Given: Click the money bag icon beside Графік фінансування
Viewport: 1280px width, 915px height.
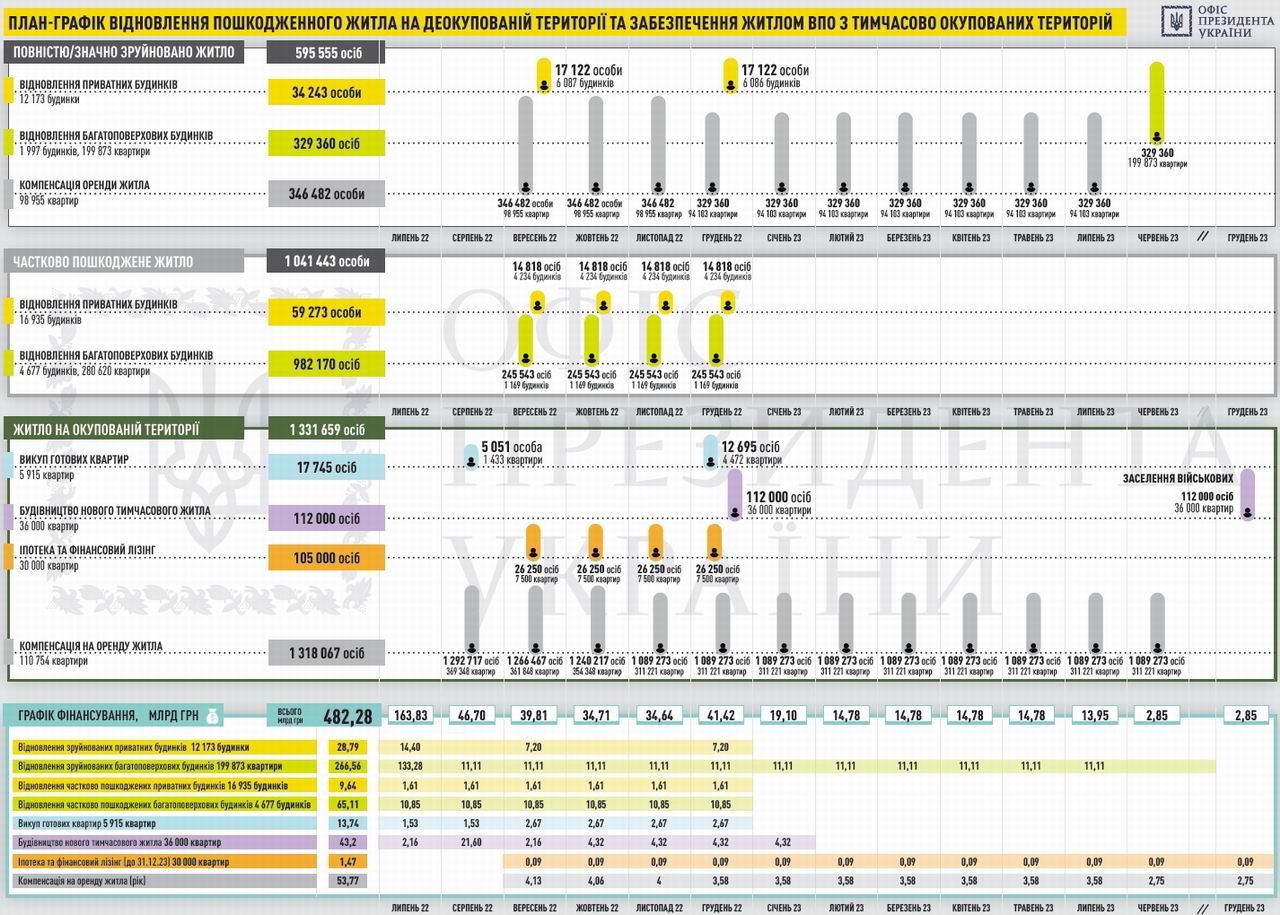Looking at the screenshot, I should click(x=214, y=715).
